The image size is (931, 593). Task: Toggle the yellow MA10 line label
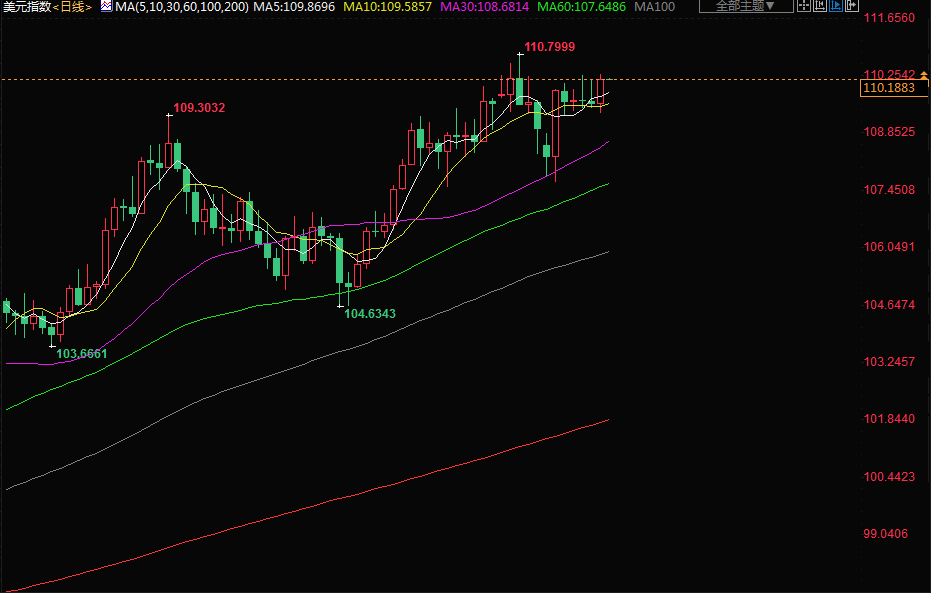(x=385, y=7)
